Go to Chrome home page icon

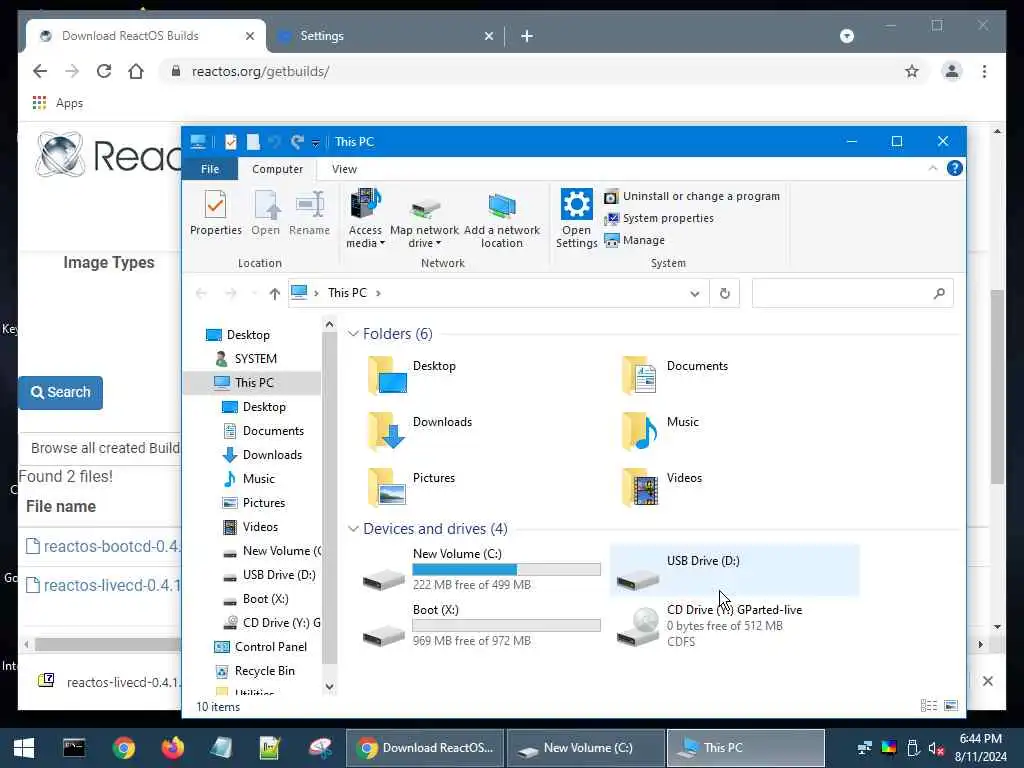click(x=136, y=71)
